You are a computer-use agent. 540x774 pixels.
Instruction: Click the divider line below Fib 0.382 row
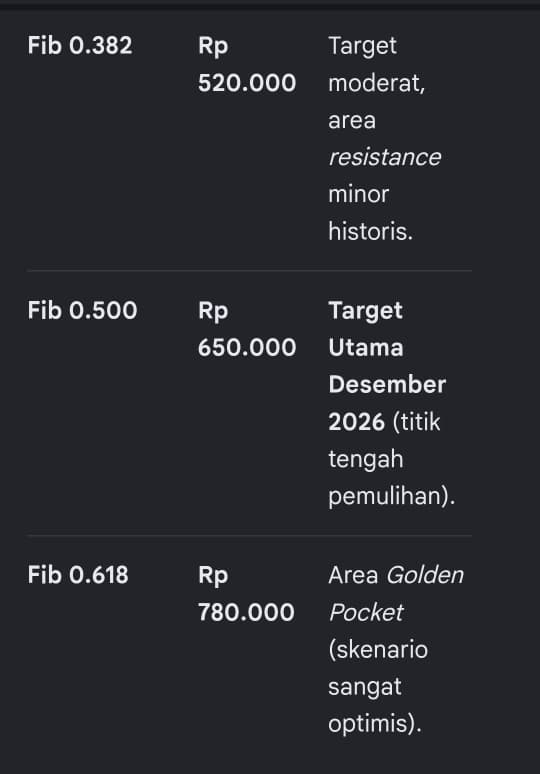(x=249, y=271)
